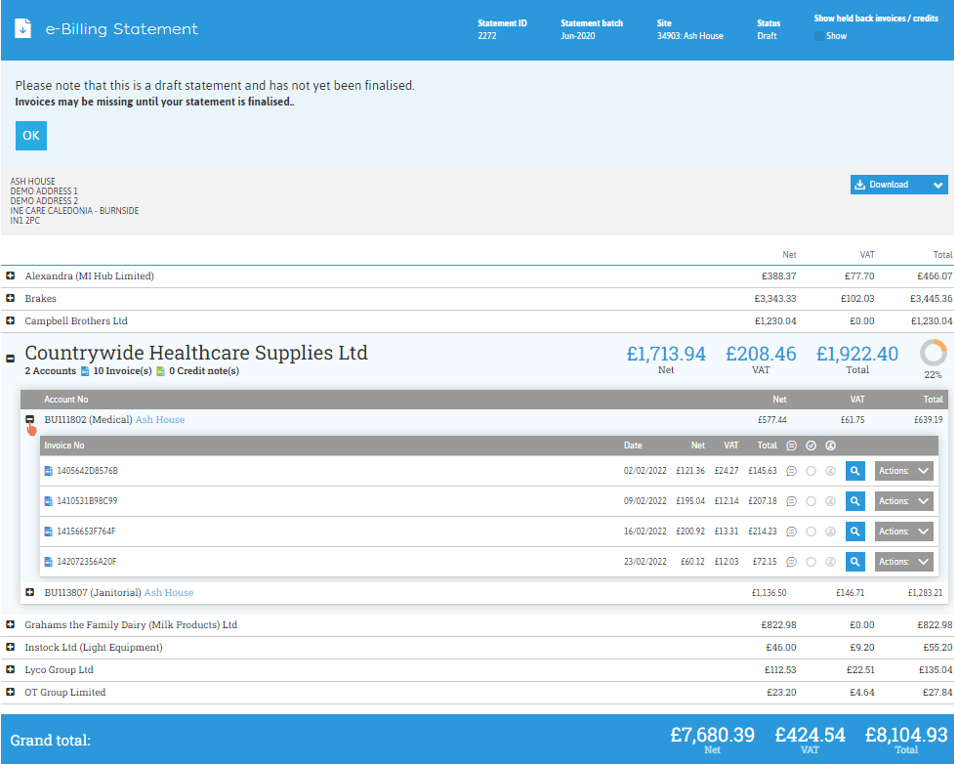Follow Ash House link for BU113807
This screenshot has height=764, width=954.
169,592
